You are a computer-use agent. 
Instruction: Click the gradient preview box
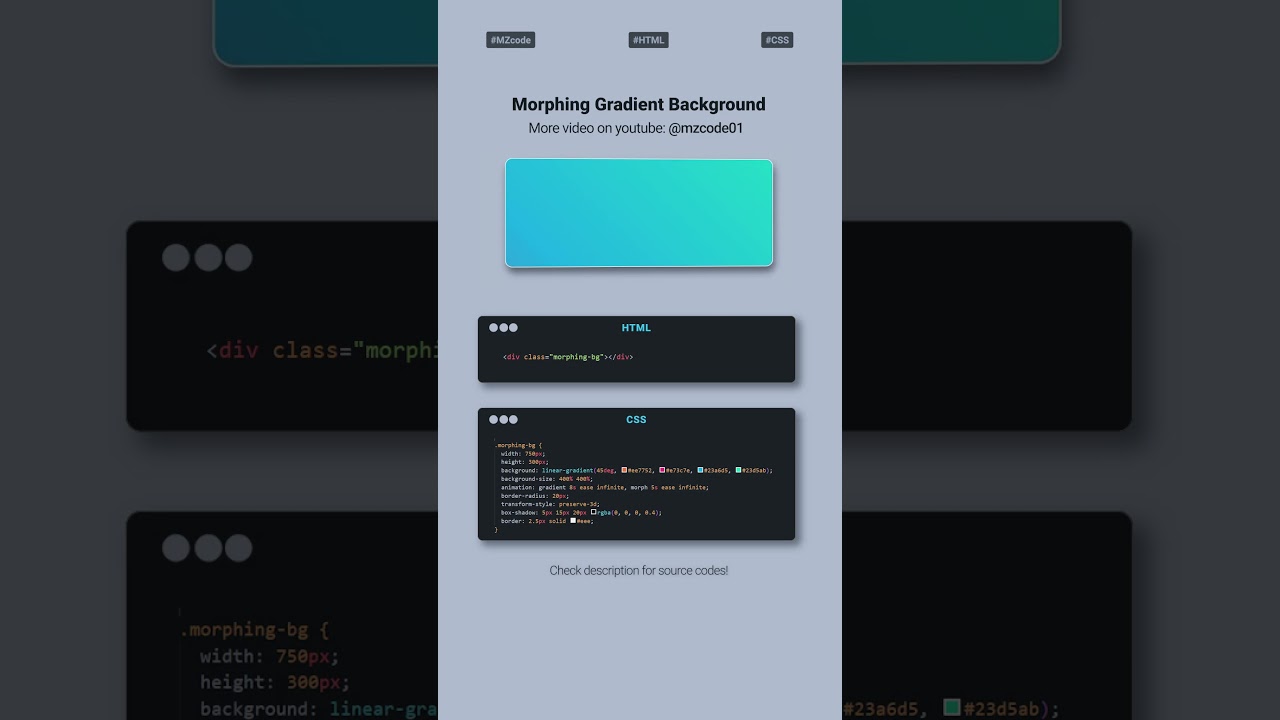click(639, 213)
